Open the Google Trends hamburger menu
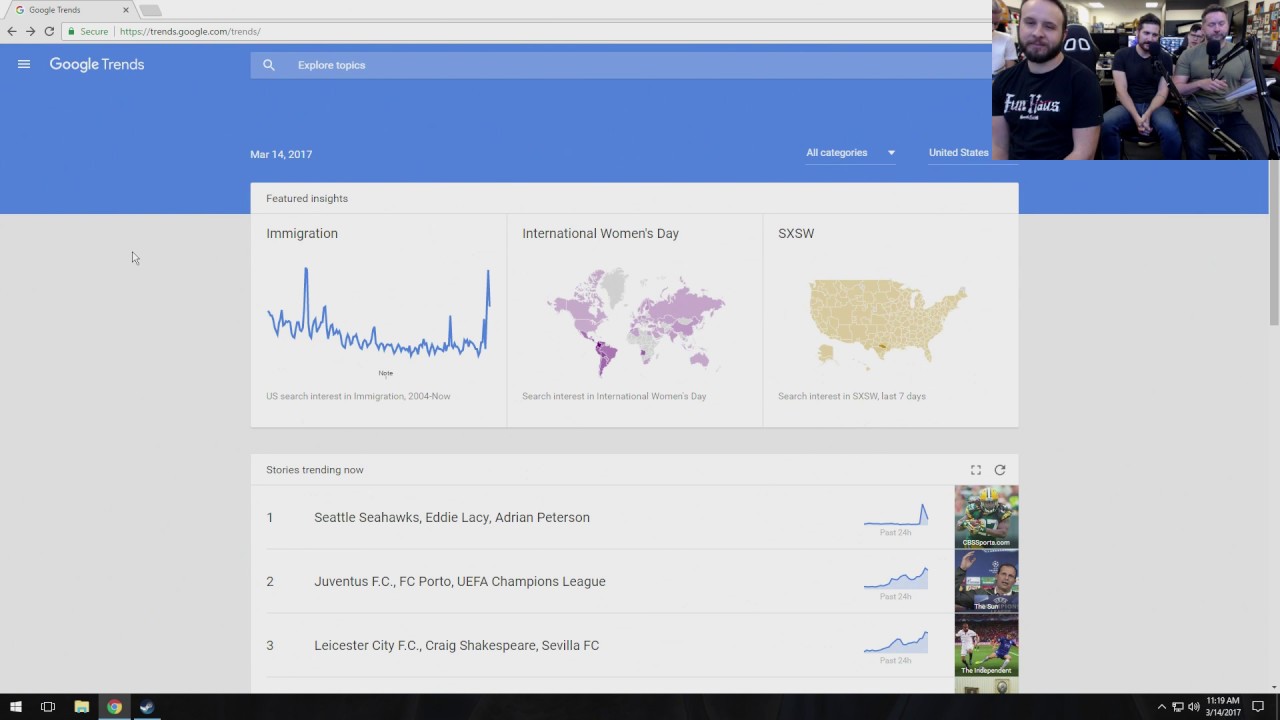The height and width of the screenshot is (720, 1280). [24, 64]
